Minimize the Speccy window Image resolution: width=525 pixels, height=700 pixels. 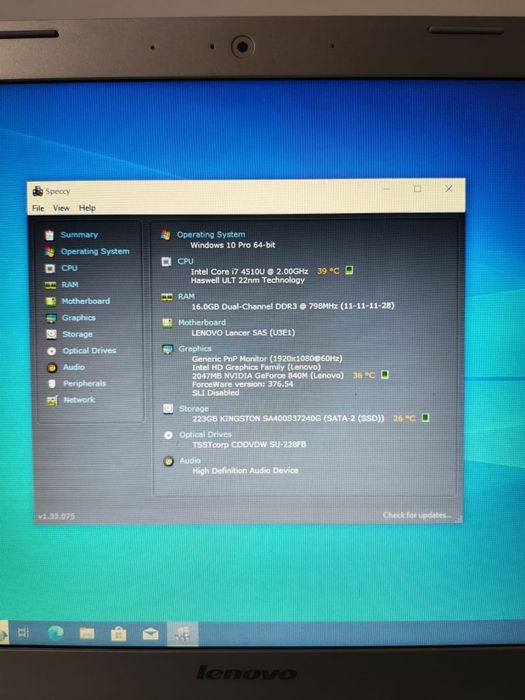[x=387, y=189]
